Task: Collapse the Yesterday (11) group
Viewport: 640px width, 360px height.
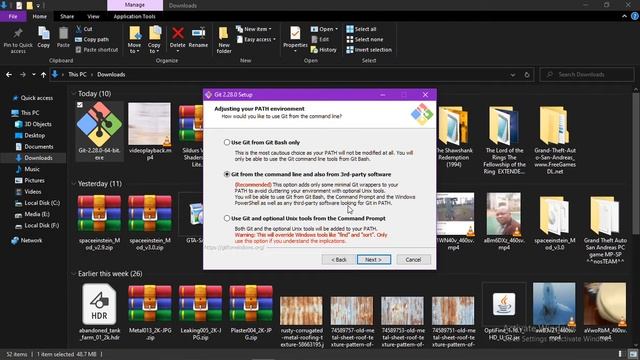Action: coord(74,184)
